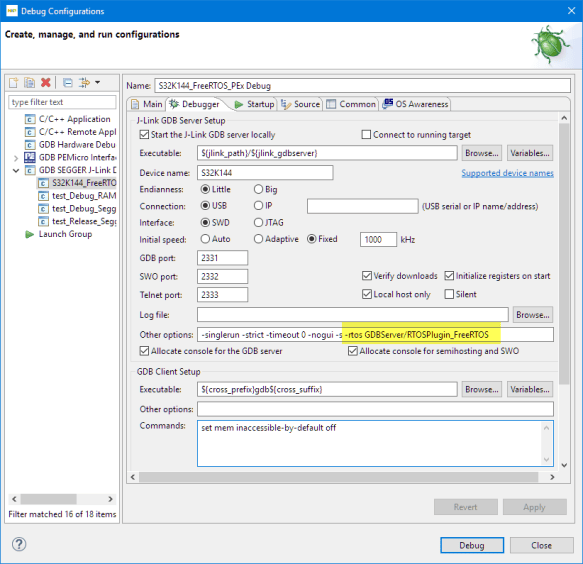
Task: Toggle Initialize registers on start
Action: coord(449,275)
